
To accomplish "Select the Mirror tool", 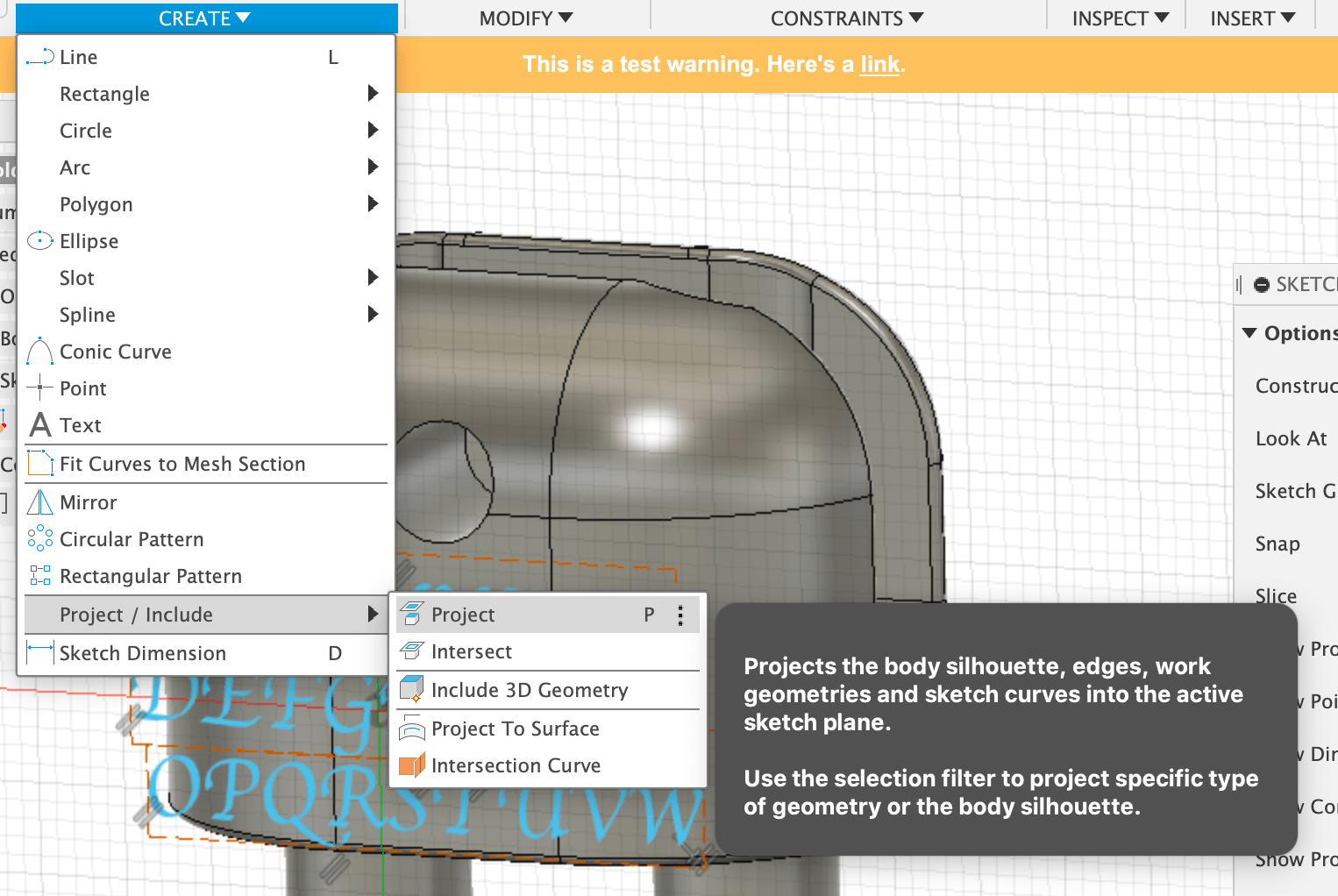I will coord(88,501).
